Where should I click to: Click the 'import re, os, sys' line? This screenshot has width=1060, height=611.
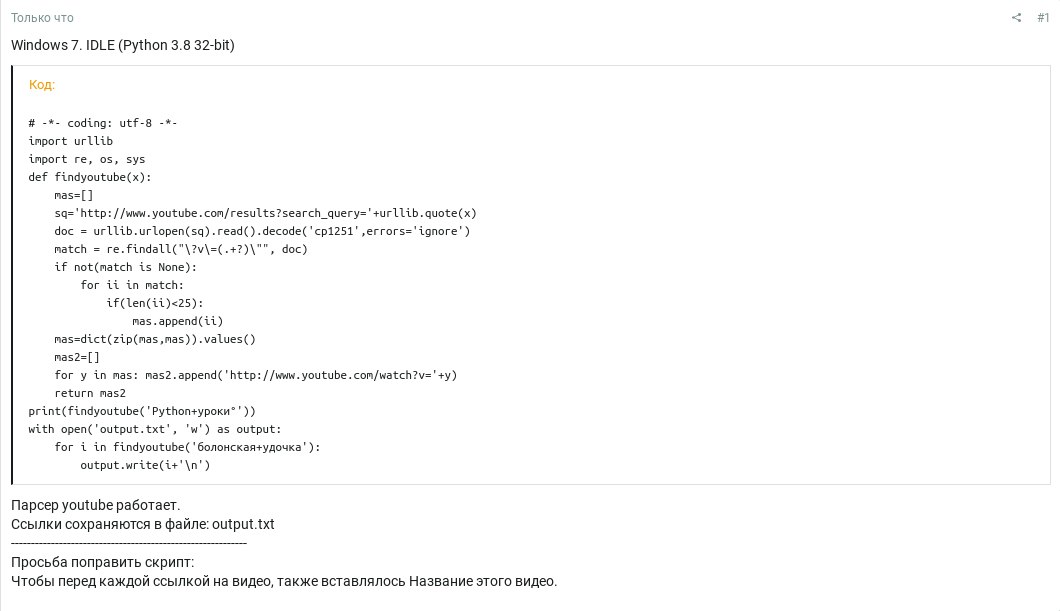(x=87, y=159)
